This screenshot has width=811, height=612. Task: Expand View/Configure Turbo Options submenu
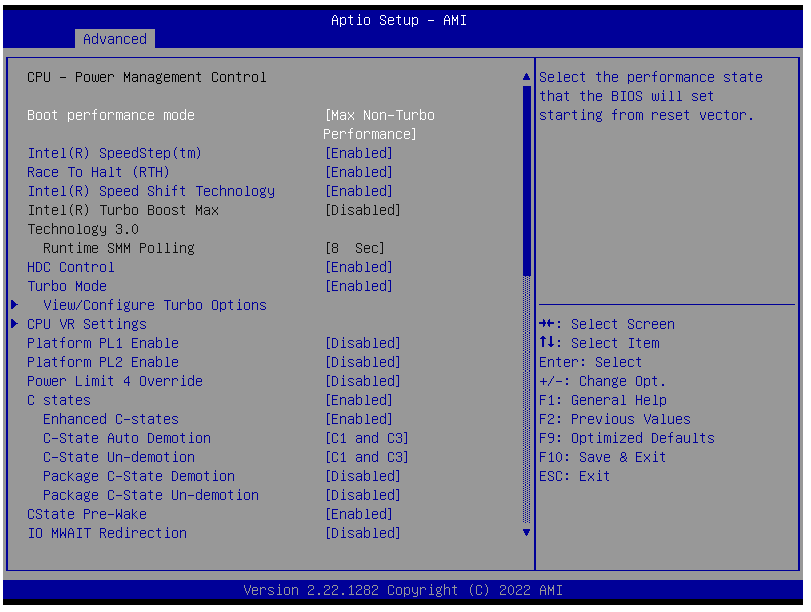(x=154, y=305)
